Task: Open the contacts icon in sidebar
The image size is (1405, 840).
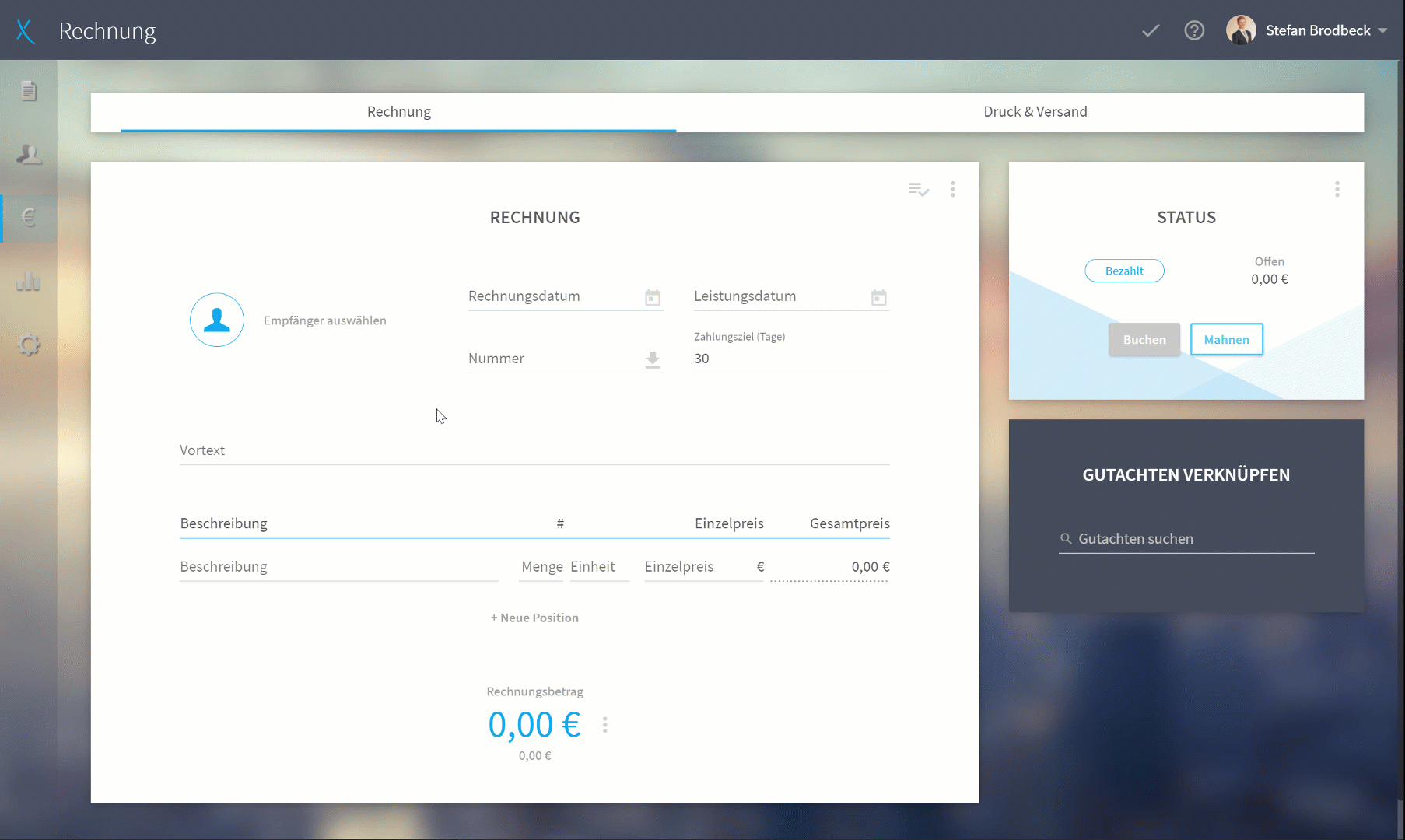Action: pos(29,154)
